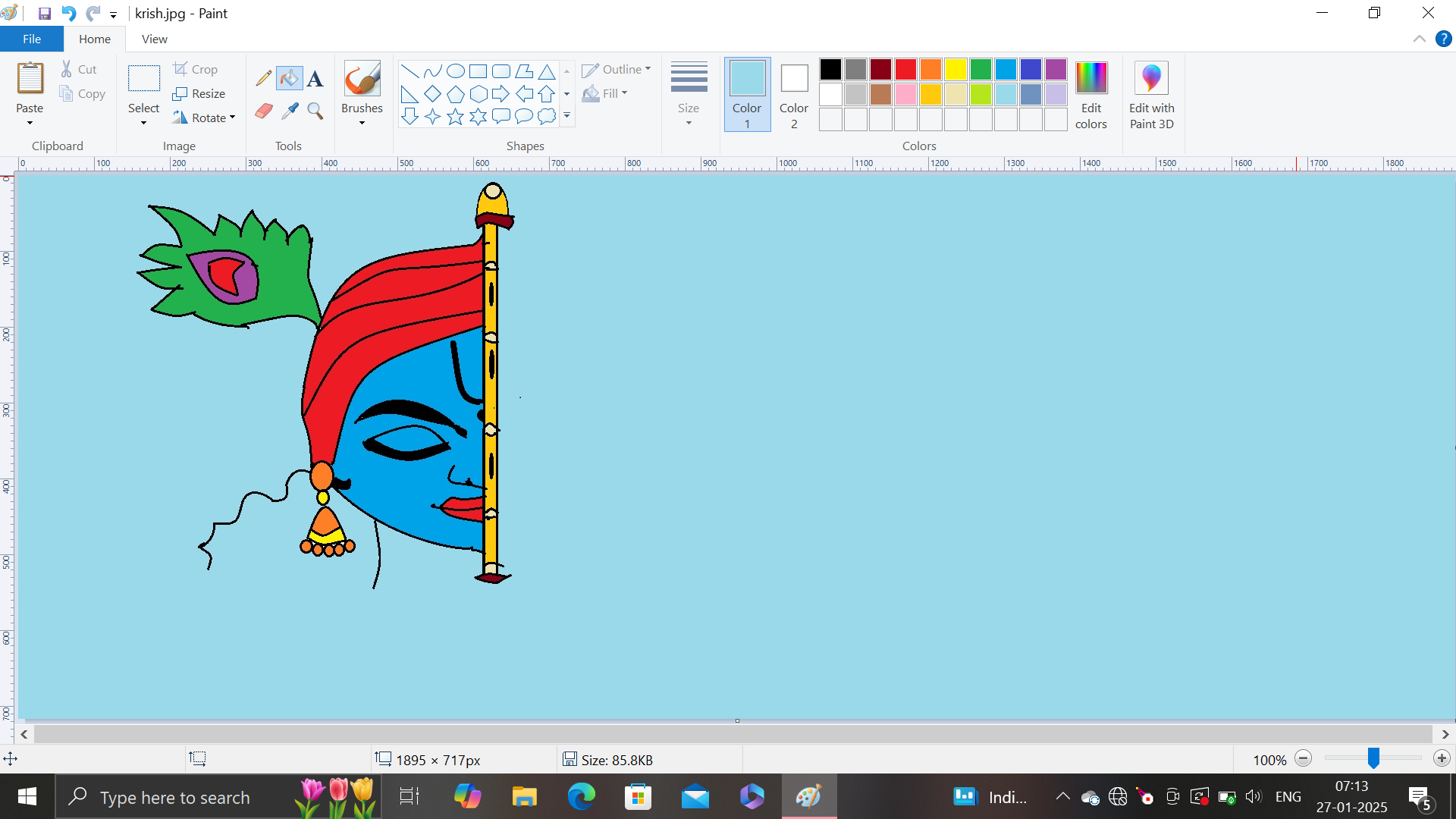Toggle the Fill with color bucket tool
The image size is (1456, 819).
click(290, 78)
